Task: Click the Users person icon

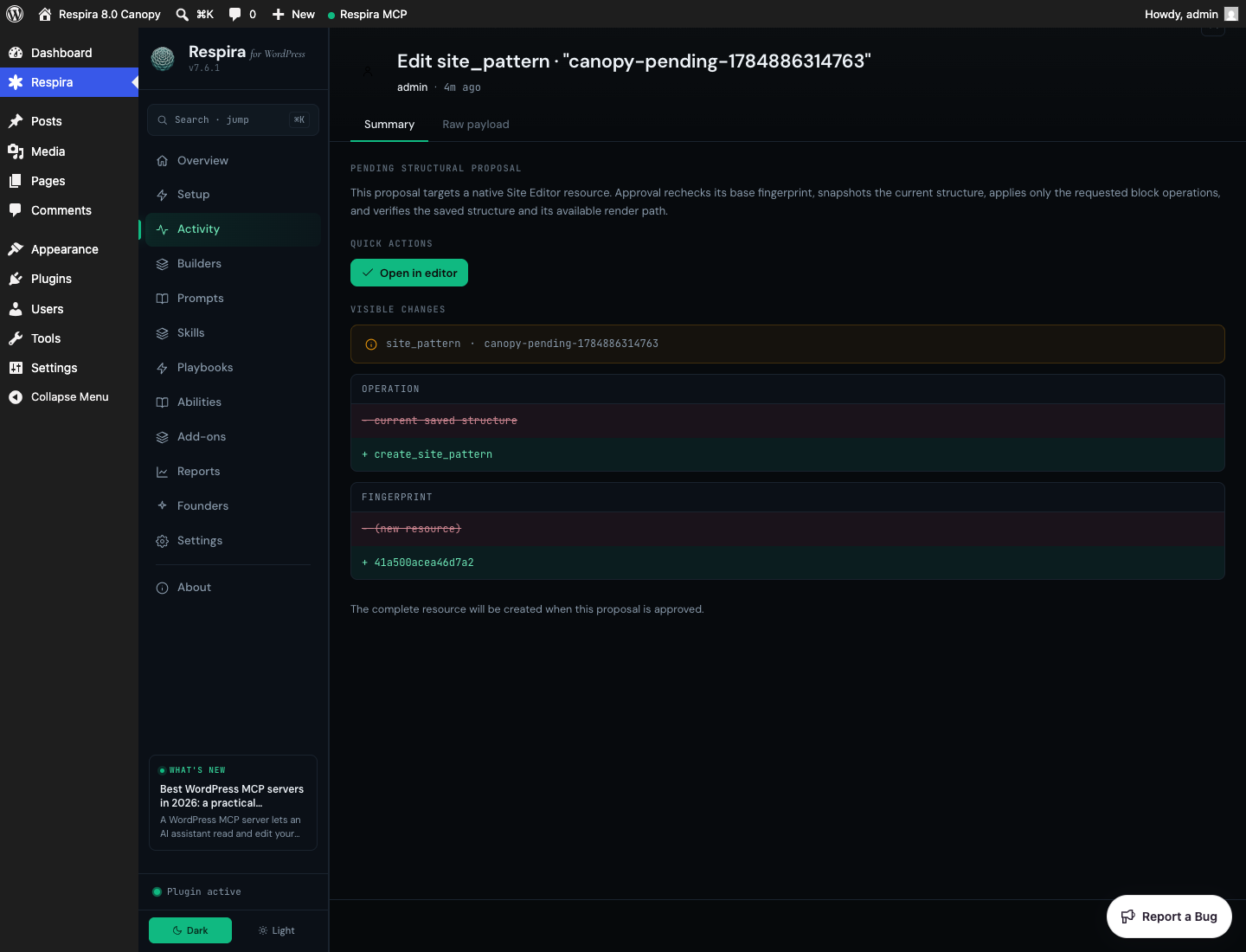Action: (x=16, y=309)
